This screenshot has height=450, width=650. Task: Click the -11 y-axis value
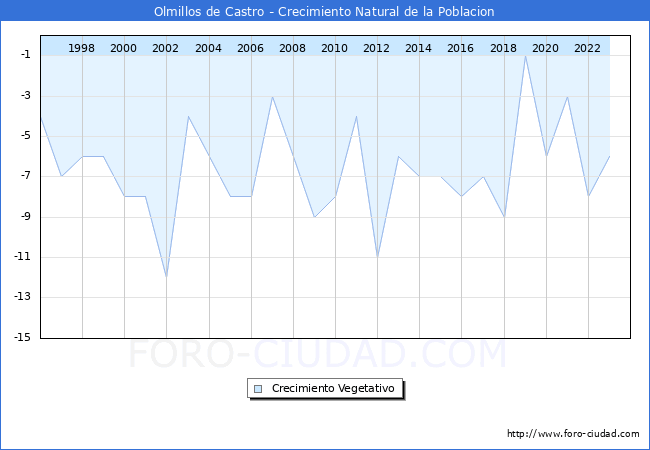23,256
